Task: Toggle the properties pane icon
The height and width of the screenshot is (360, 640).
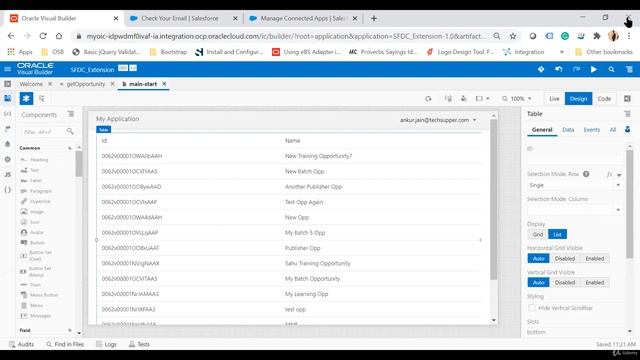Action: 627,99
